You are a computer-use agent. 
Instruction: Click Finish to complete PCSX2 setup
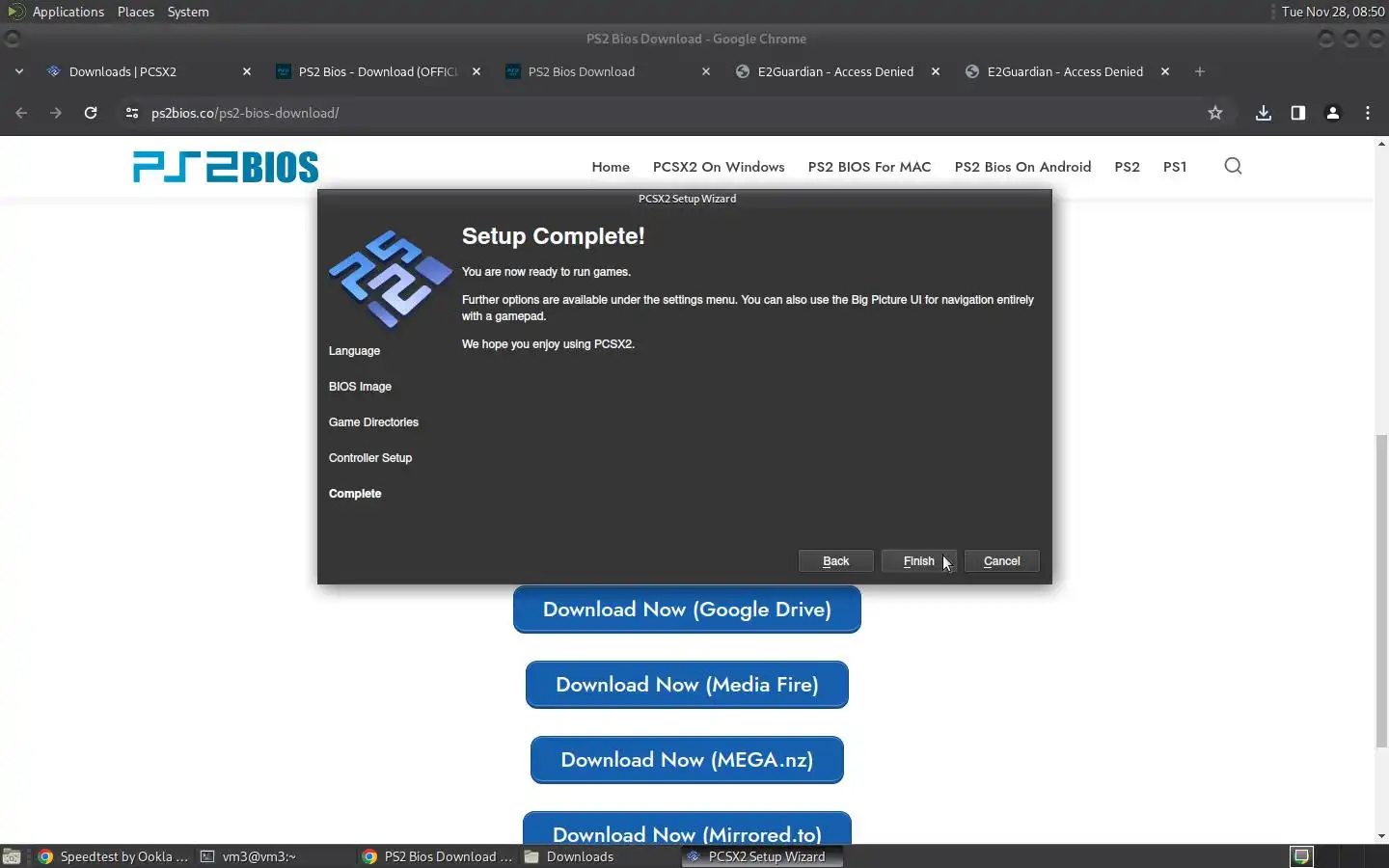(919, 561)
